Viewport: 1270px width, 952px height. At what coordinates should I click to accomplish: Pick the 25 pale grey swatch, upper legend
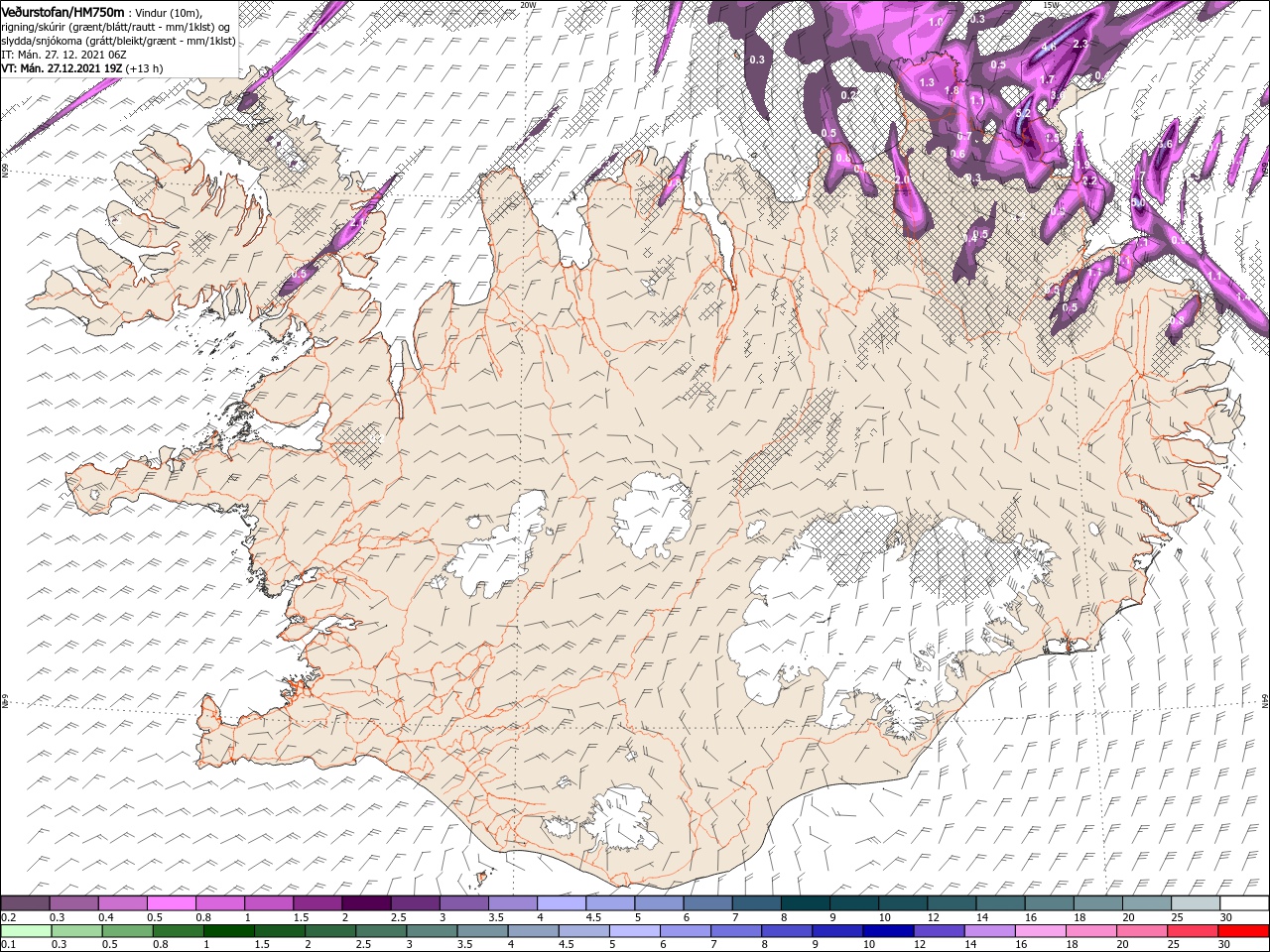coord(1197,902)
